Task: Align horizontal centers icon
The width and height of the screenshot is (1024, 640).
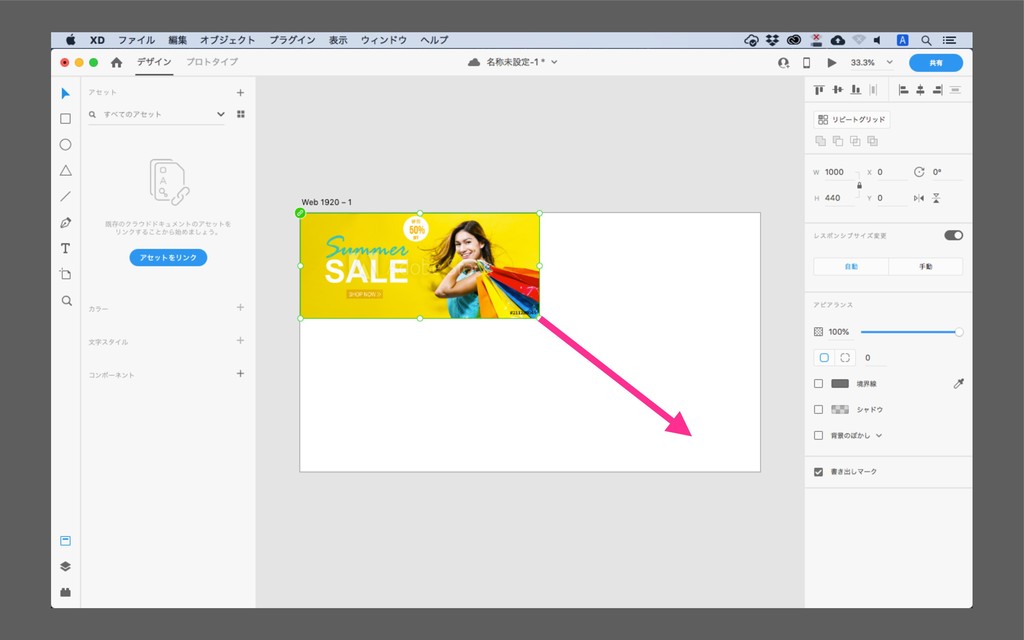Action: click(920, 89)
